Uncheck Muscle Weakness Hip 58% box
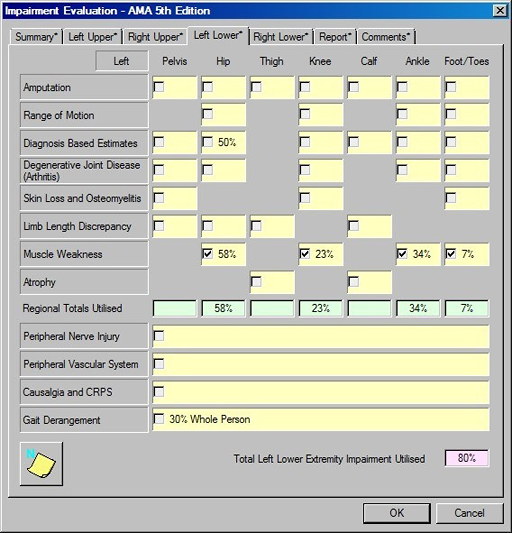This screenshot has height=533, width=512. [208, 254]
